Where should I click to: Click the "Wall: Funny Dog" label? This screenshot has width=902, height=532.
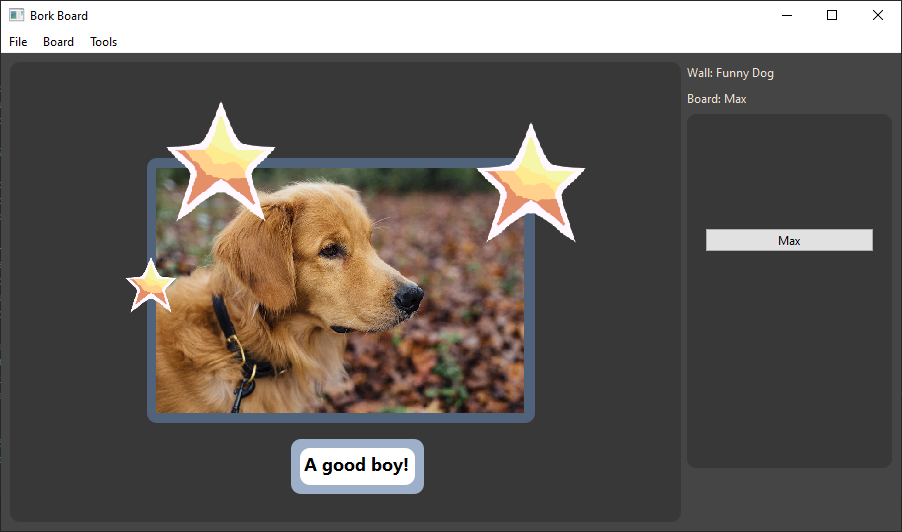pyautogui.click(x=730, y=73)
